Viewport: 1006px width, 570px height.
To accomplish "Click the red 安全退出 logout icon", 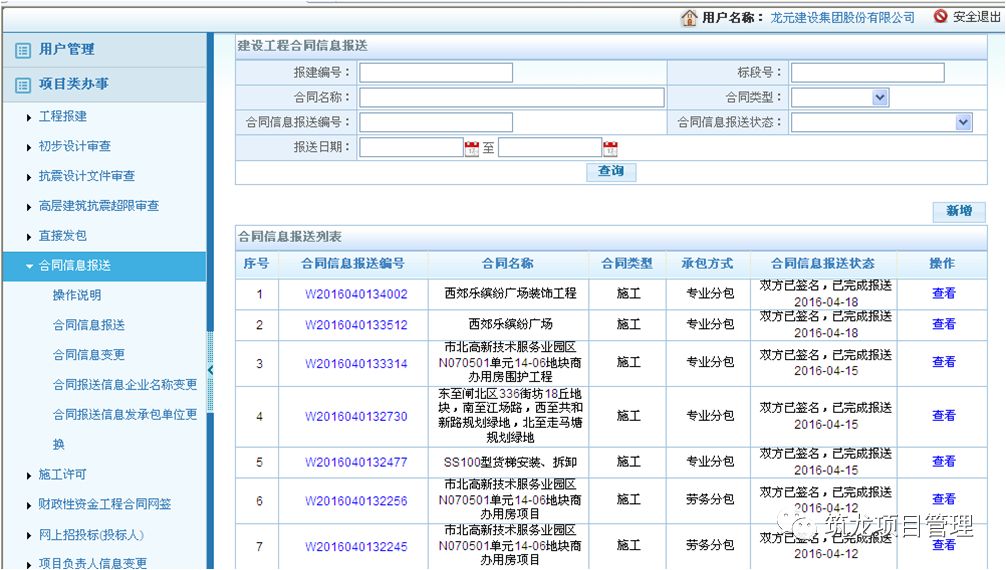I will click(941, 16).
